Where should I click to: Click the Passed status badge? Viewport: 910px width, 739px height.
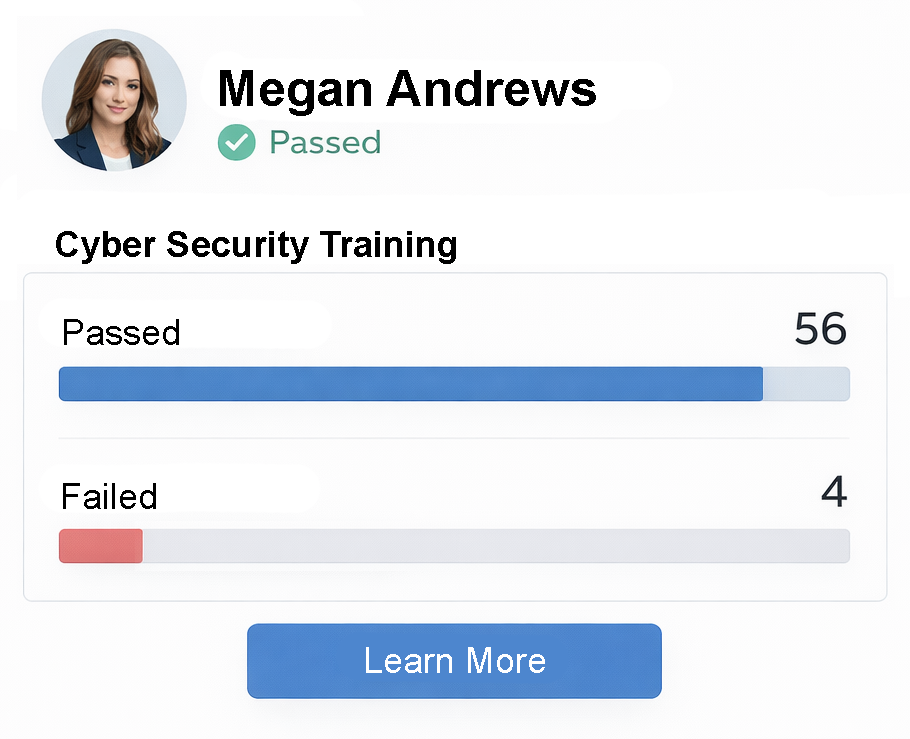coord(300,142)
